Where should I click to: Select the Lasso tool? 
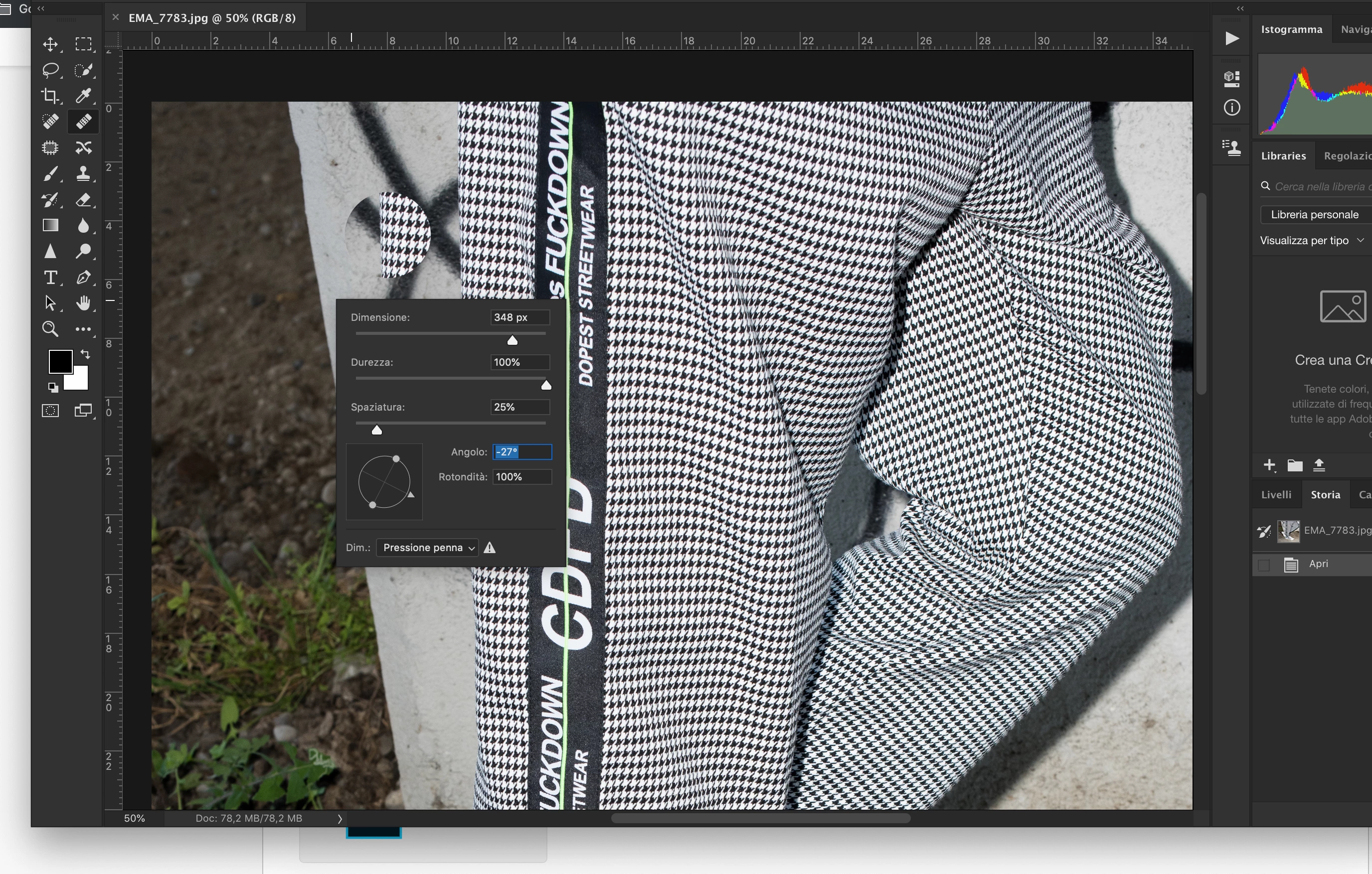click(50, 70)
